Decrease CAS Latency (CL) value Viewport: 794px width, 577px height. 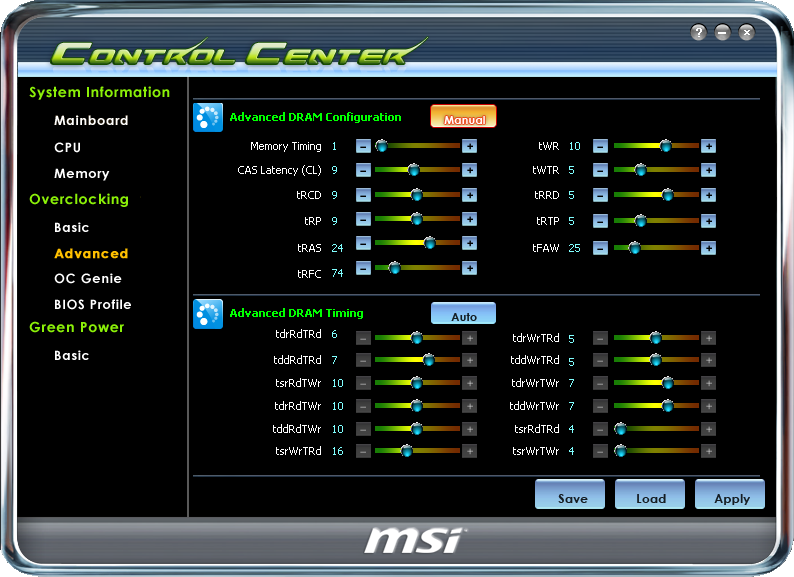(363, 170)
